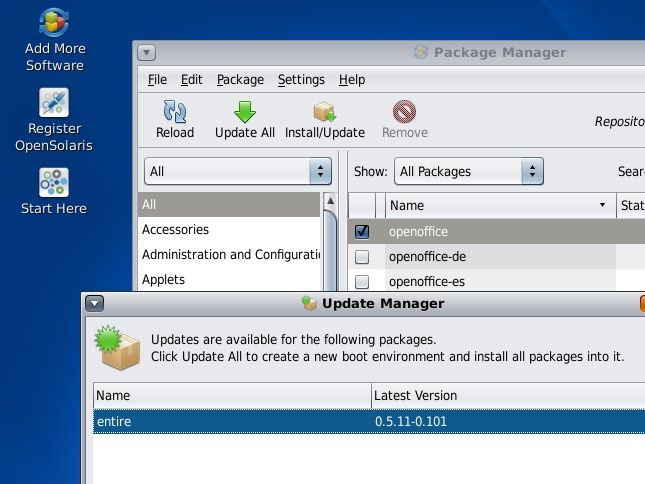
Task: Open the Package menu
Action: 240,80
